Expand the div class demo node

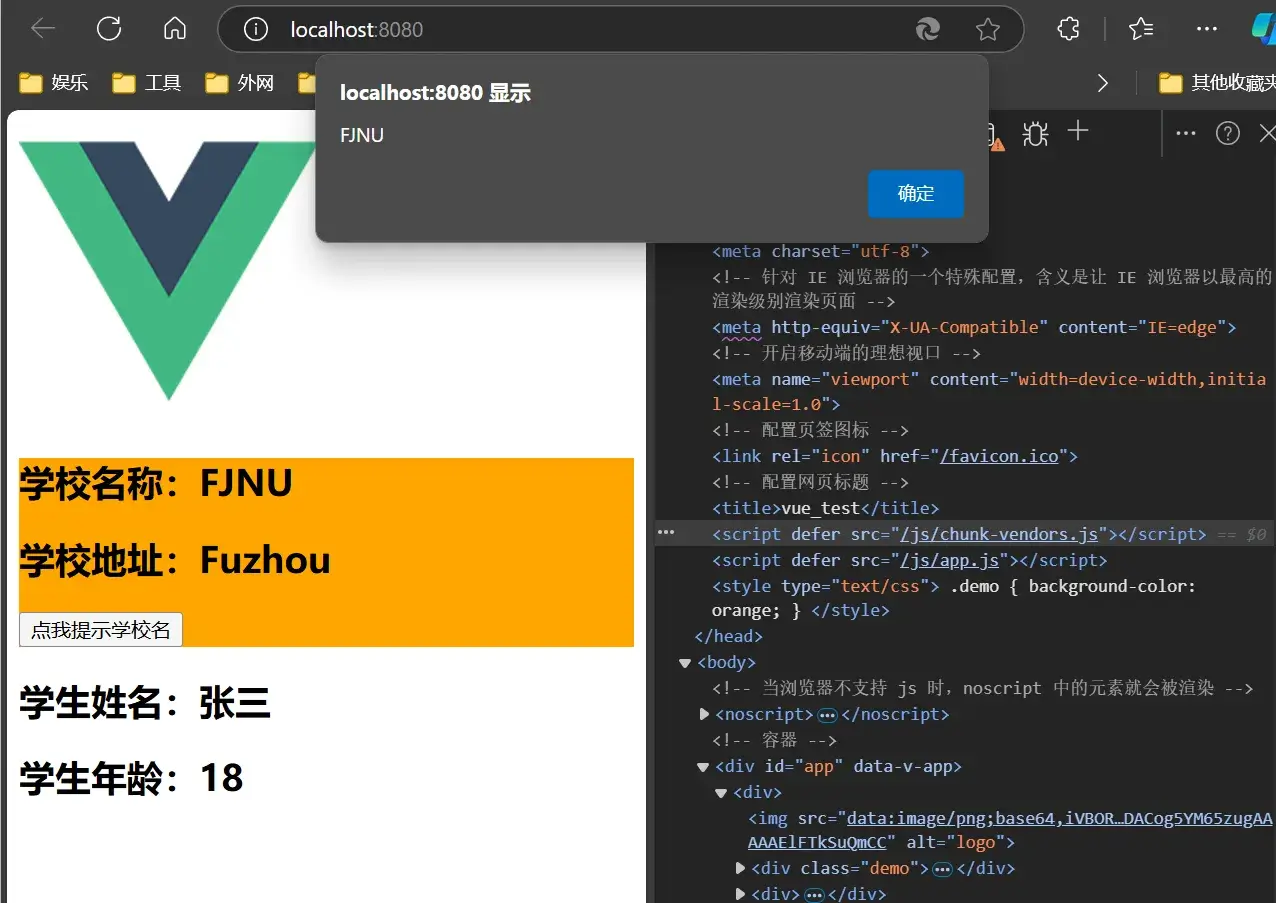[x=740, y=868]
